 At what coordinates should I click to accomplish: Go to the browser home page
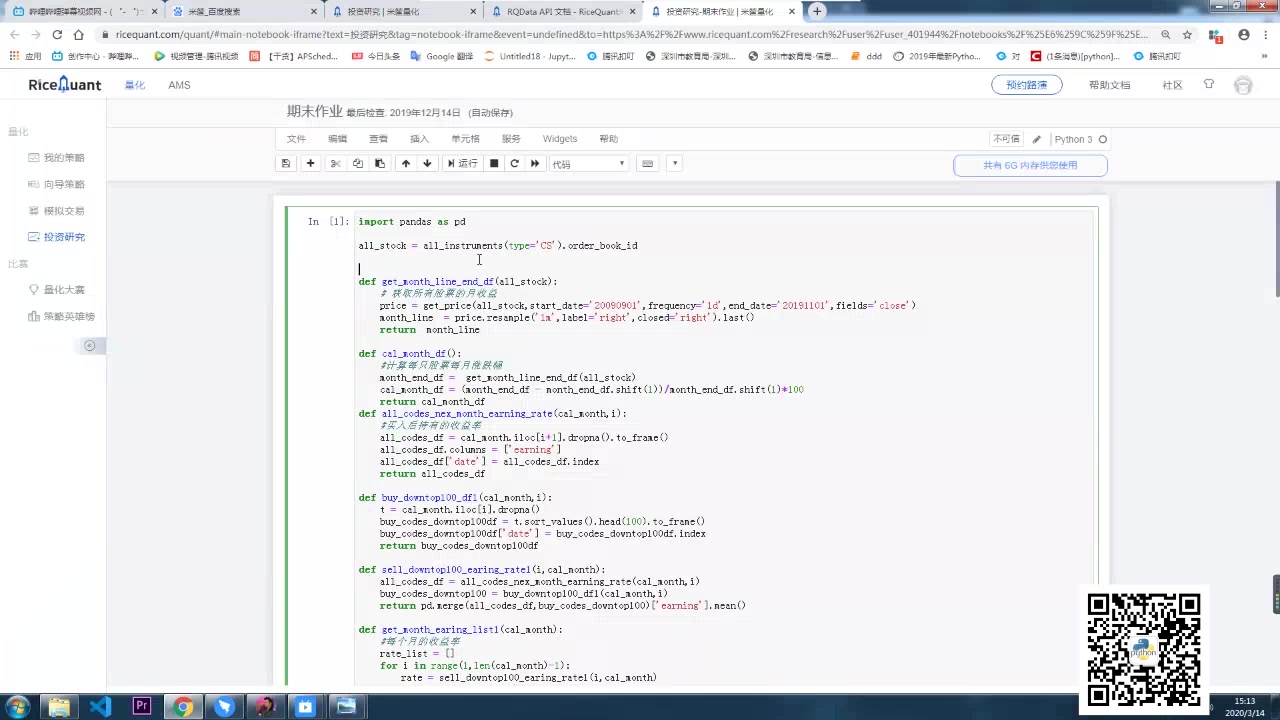click(78, 34)
